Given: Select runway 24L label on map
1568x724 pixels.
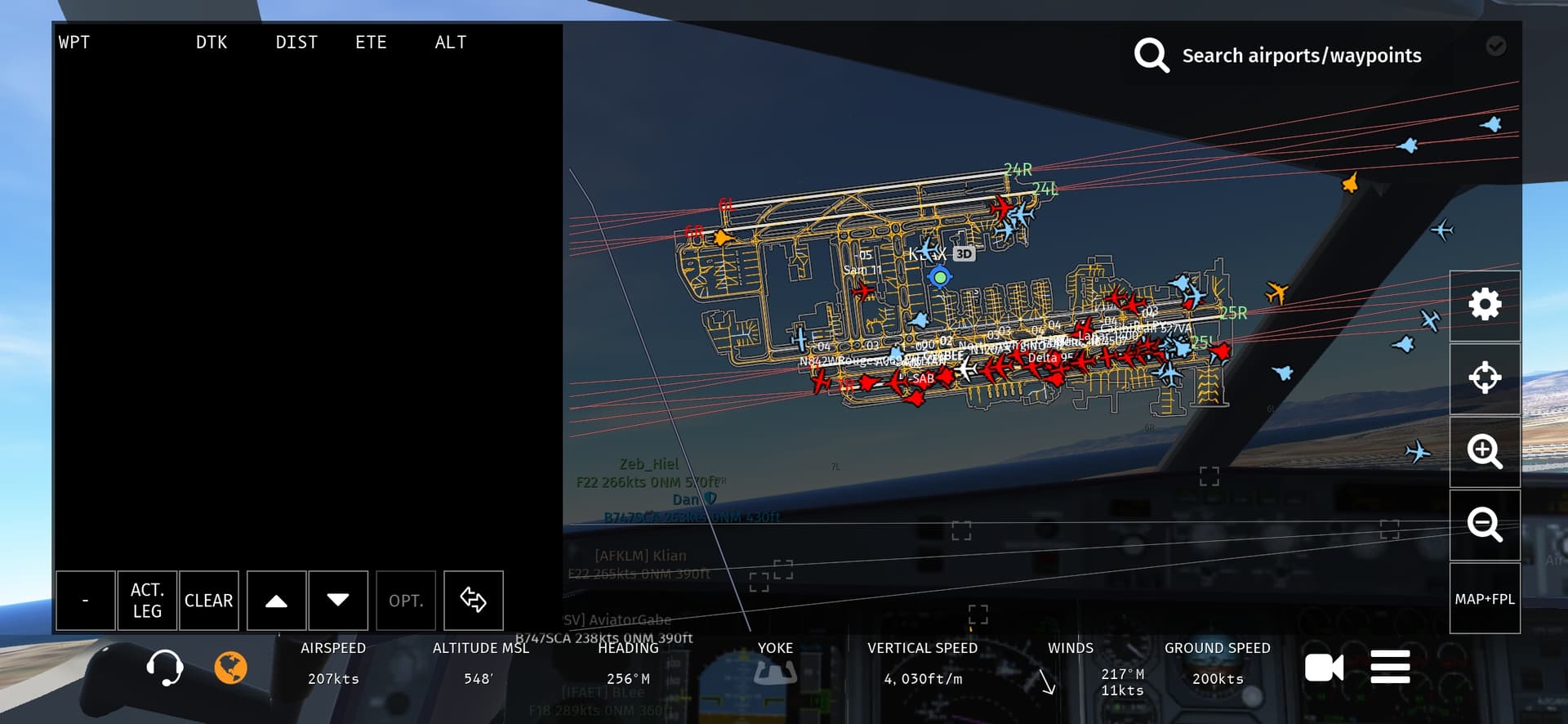Looking at the screenshot, I should (1045, 190).
